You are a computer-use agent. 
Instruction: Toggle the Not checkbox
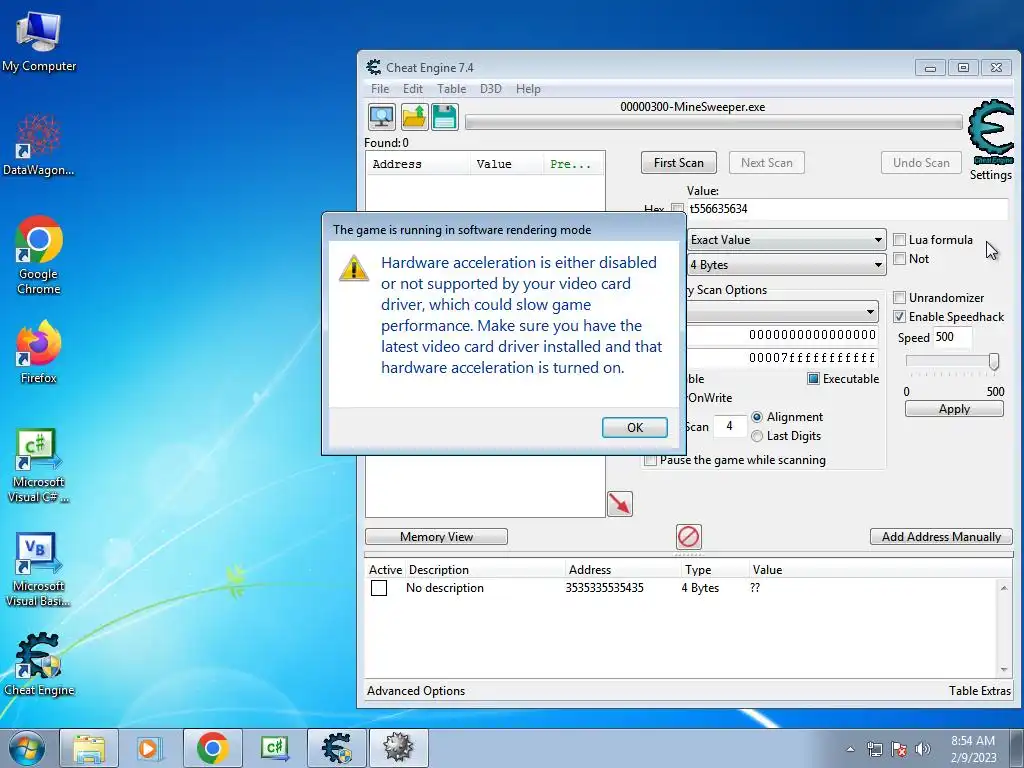(x=899, y=259)
